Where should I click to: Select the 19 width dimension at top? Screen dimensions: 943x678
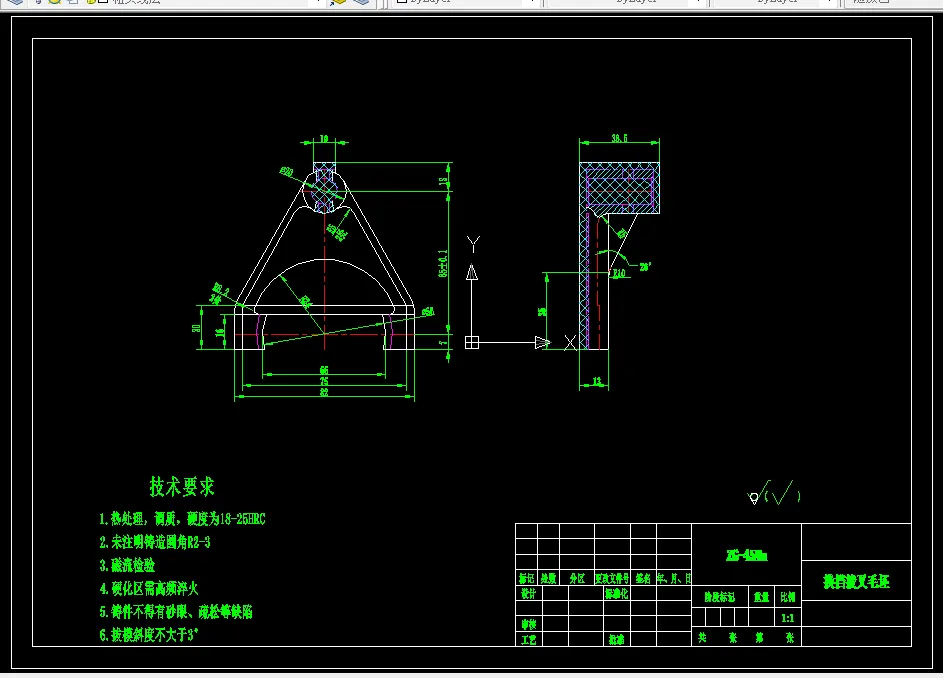(324, 139)
